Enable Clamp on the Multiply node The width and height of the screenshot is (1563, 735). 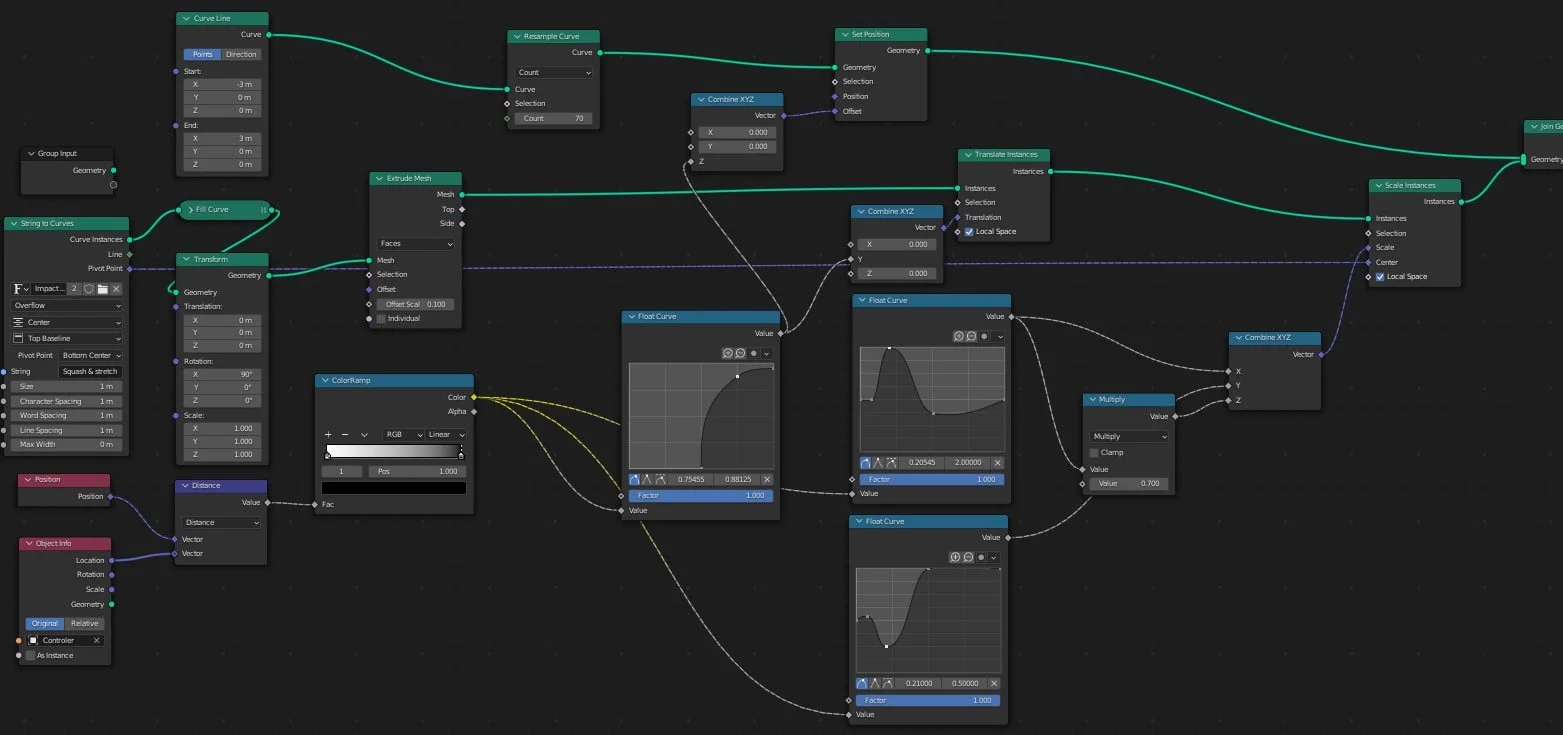point(1093,452)
